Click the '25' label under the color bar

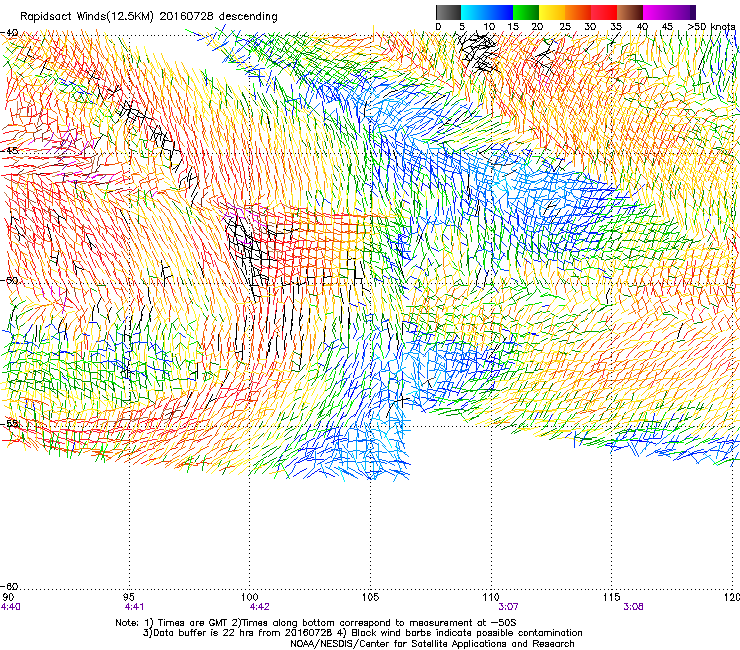point(564,27)
